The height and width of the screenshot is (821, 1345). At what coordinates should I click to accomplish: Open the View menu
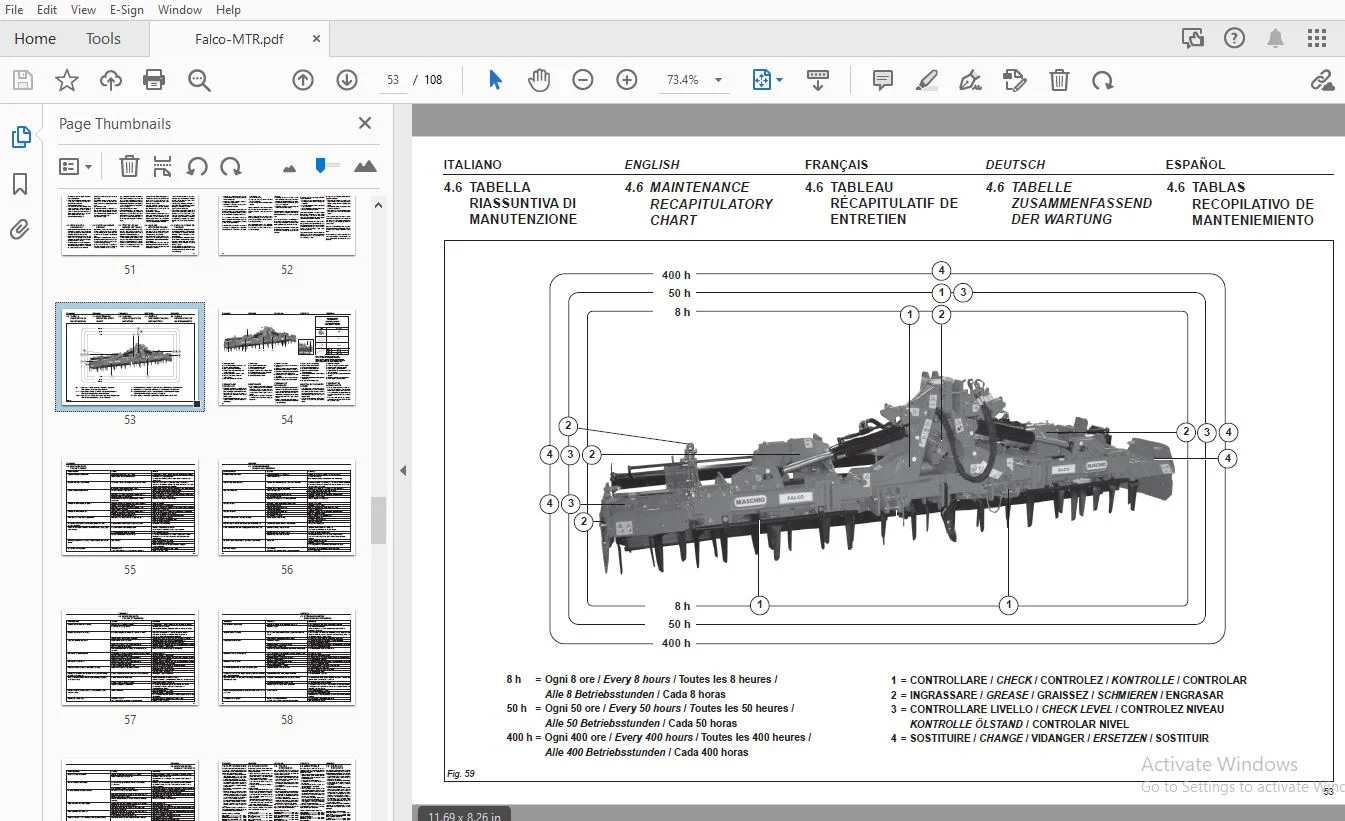point(83,10)
